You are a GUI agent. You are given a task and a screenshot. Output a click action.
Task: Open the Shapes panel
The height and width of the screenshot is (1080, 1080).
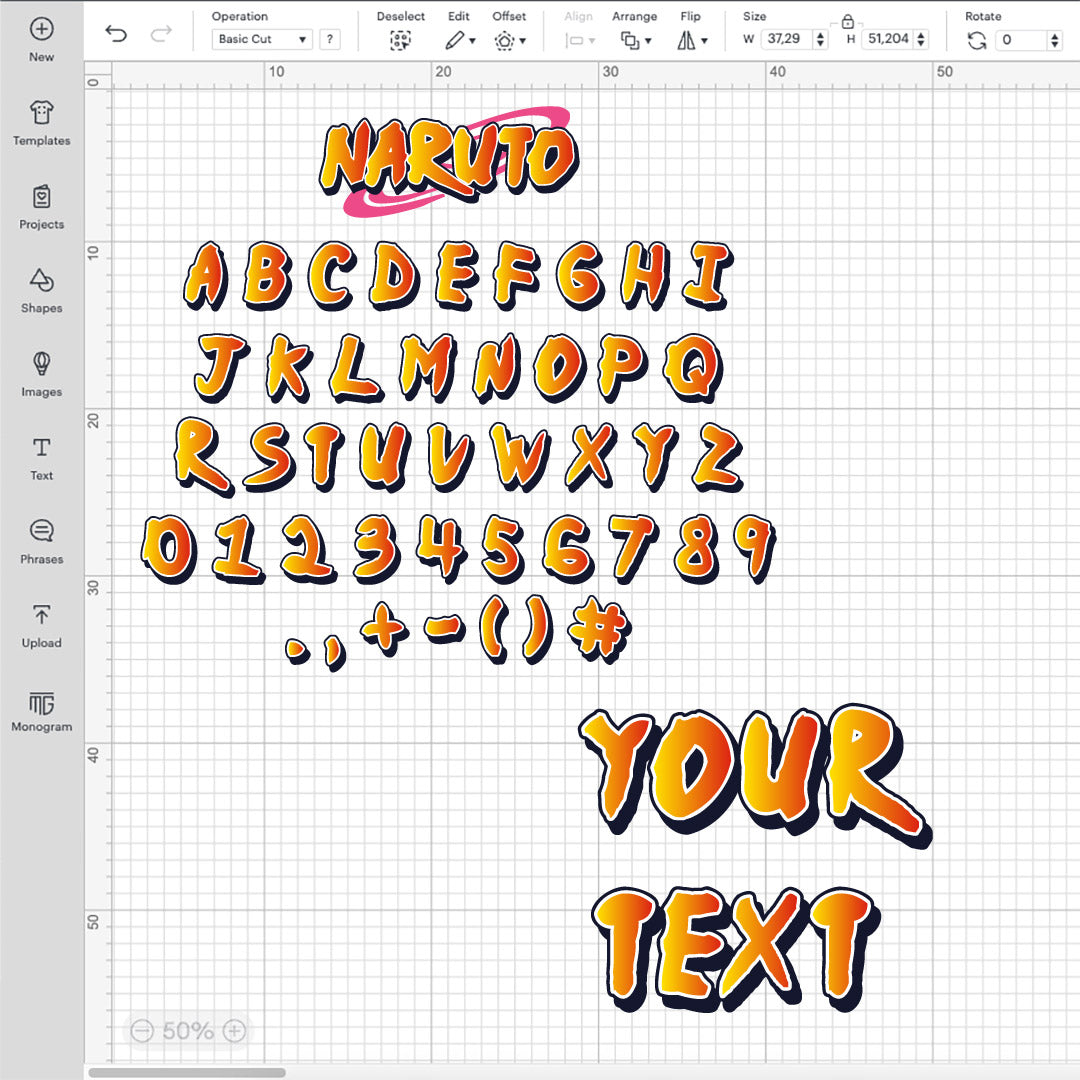pyautogui.click(x=41, y=283)
